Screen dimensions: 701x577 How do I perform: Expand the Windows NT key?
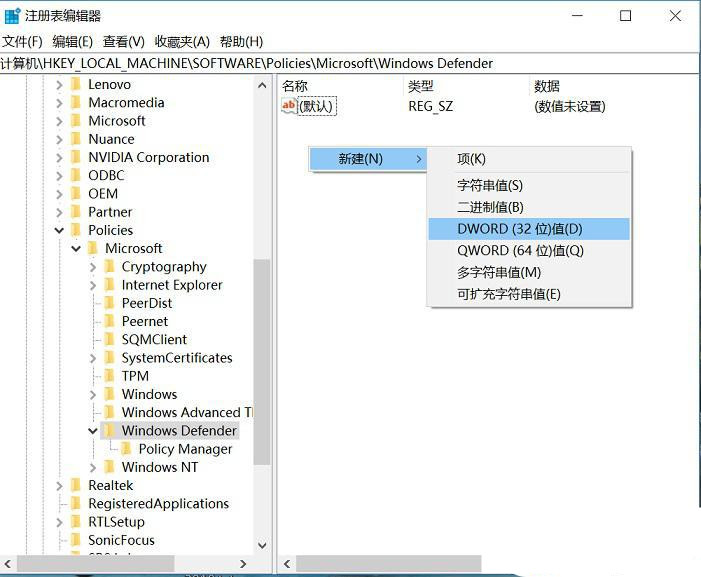tap(93, 467)
